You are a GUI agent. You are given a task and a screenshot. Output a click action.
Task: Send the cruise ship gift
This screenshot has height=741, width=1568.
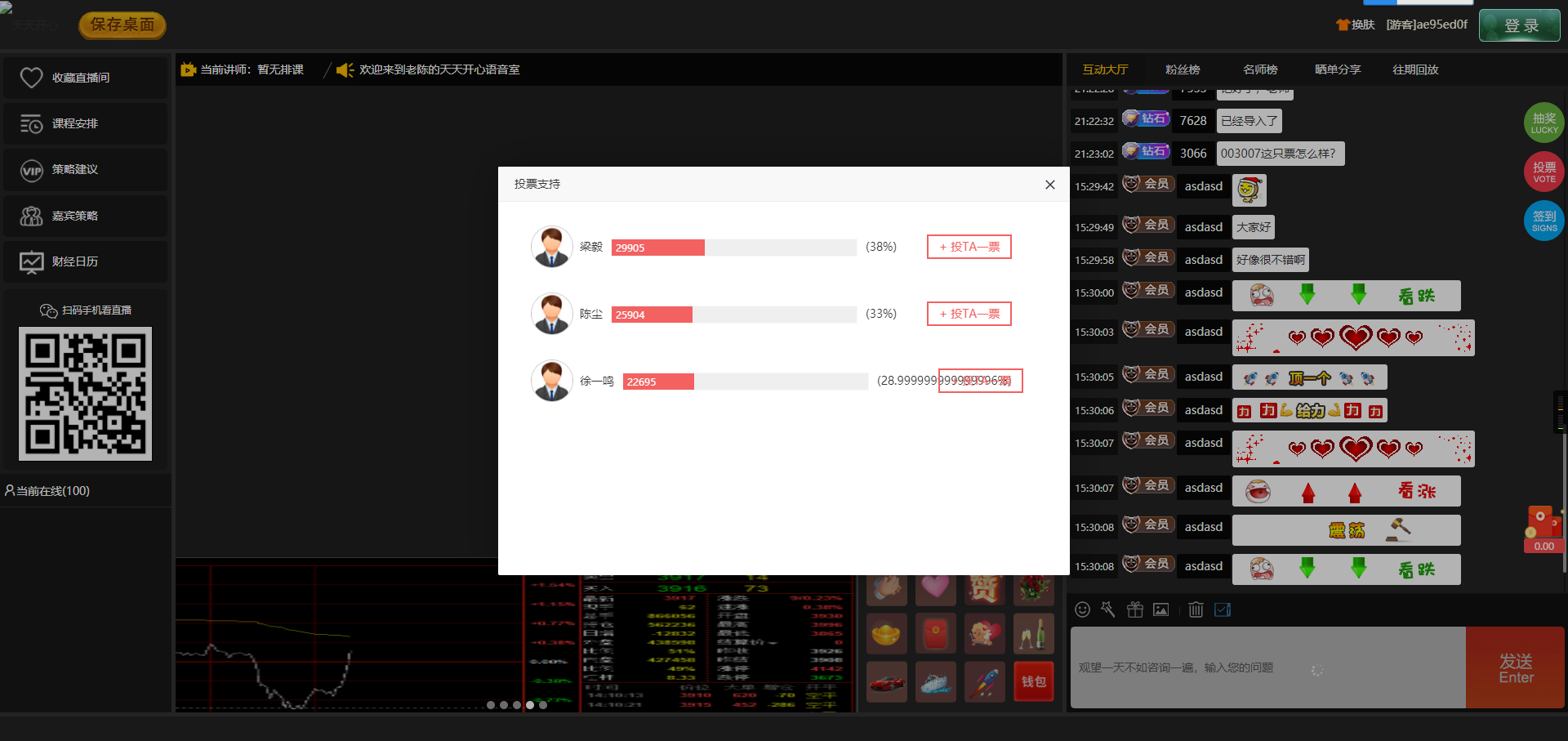pos(935,682)
